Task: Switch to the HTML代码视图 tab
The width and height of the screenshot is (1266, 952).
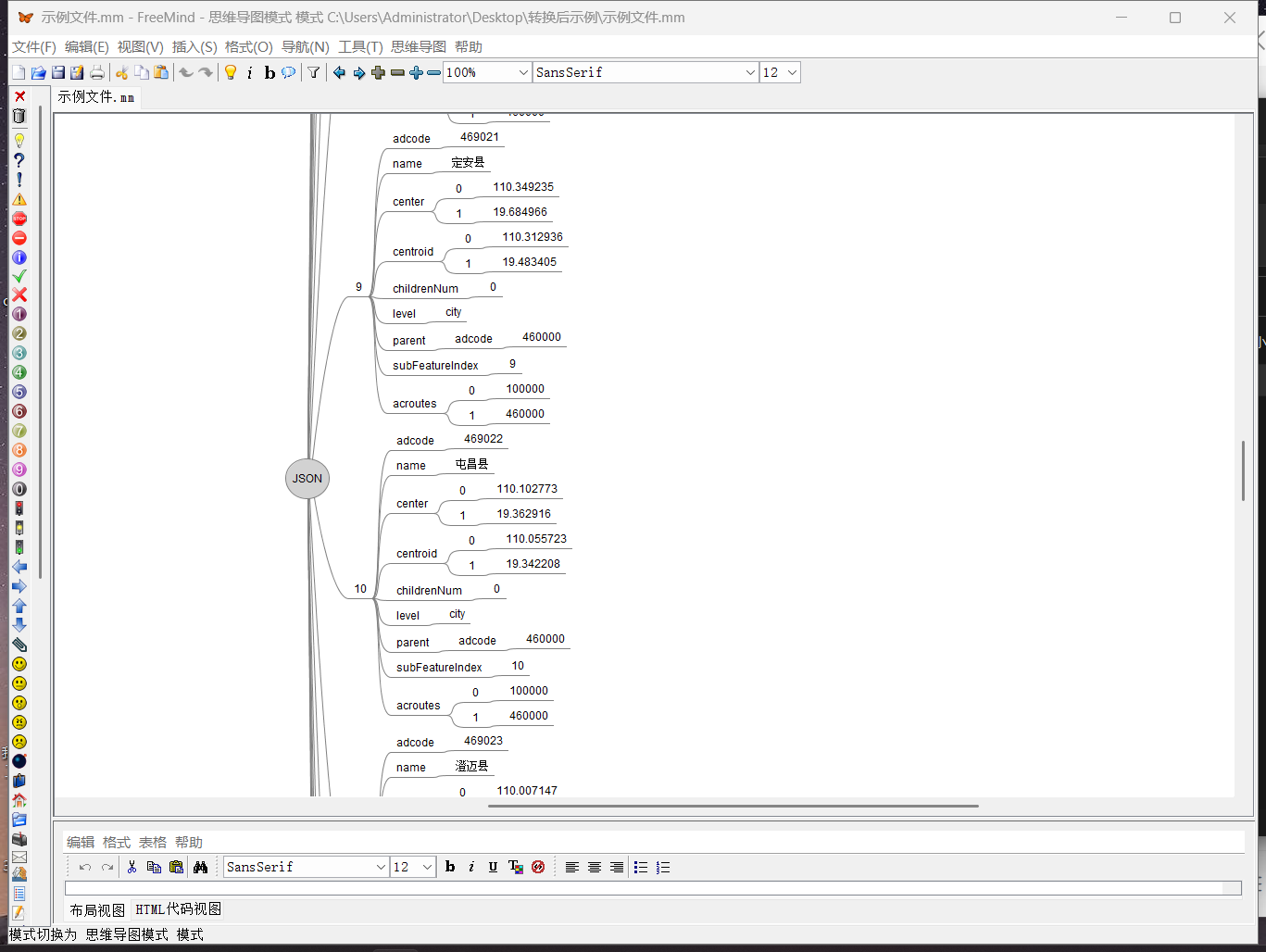Action: tap(178, 909)
